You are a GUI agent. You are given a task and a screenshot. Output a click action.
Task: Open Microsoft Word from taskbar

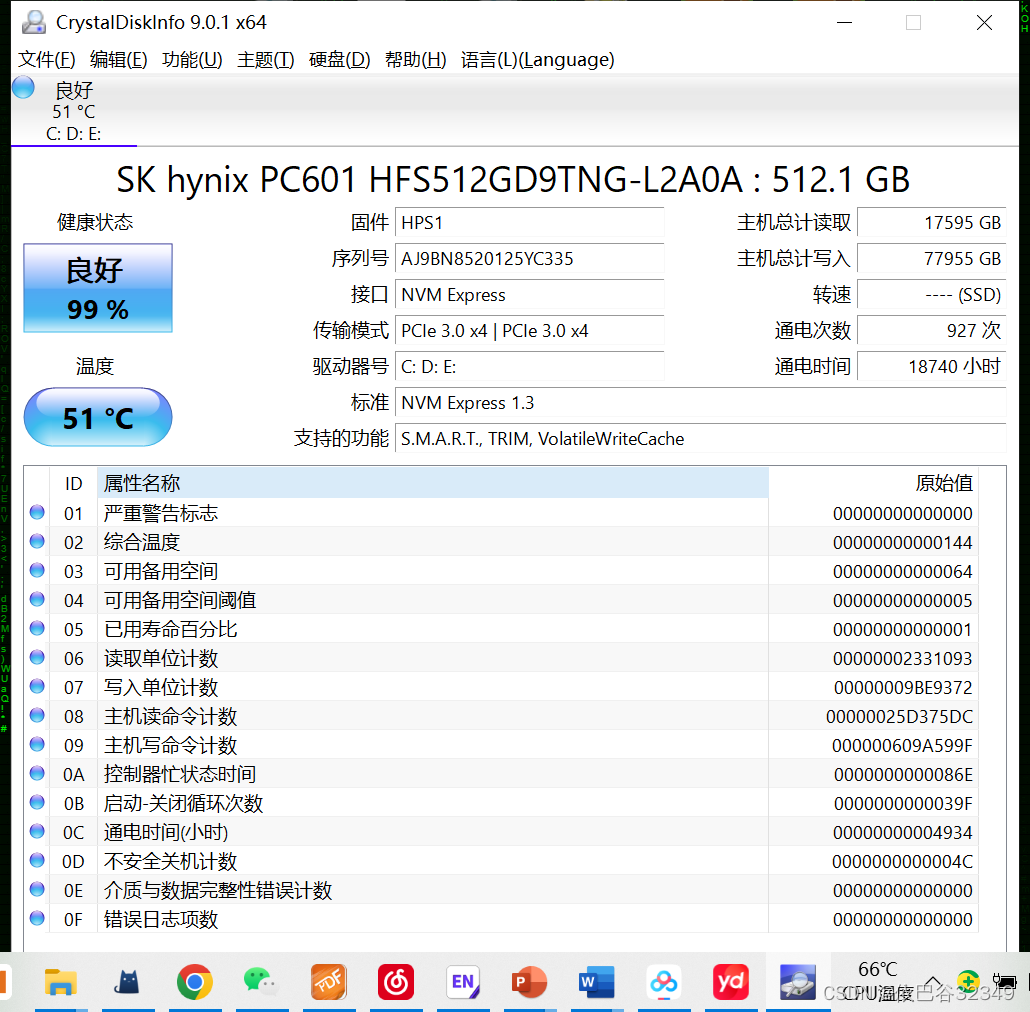tap(596, 982)
